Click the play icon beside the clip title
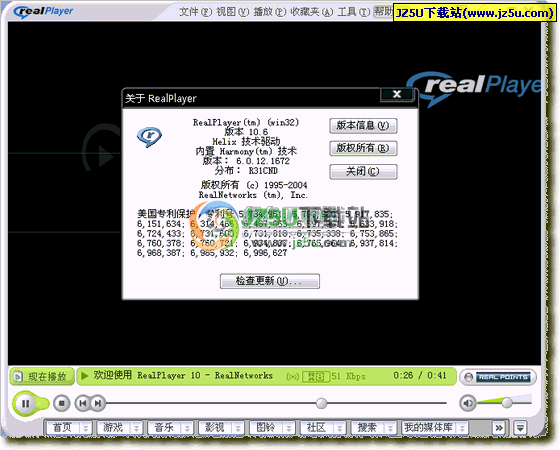This screenshot has width=560, height=450. [84, 376]
